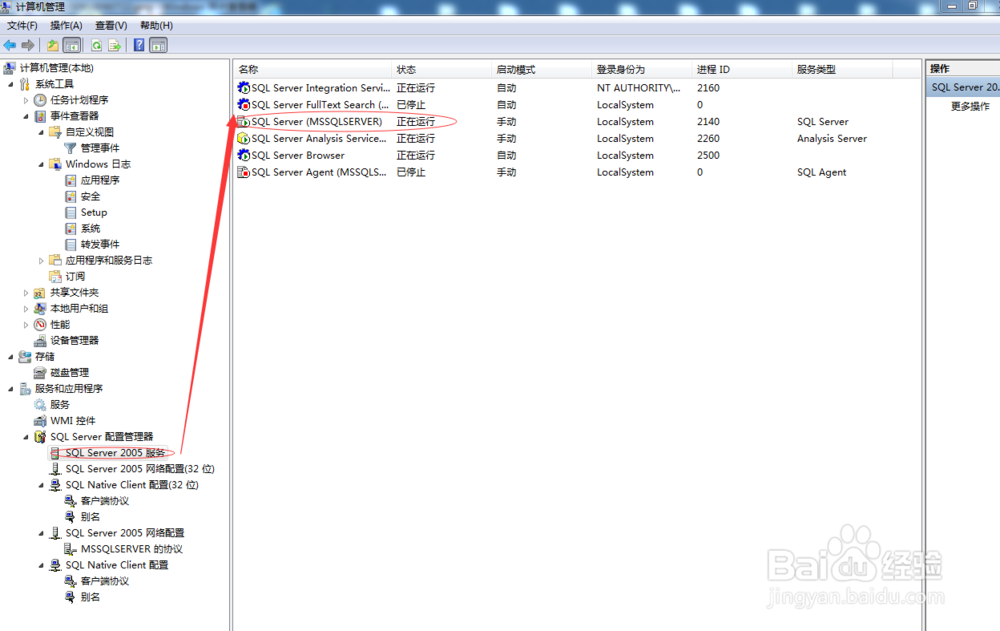Image resolution: width=1000 pixels, height=631 pixels.
Task: Open the 文件(F) menu
Action: (22, 26)
